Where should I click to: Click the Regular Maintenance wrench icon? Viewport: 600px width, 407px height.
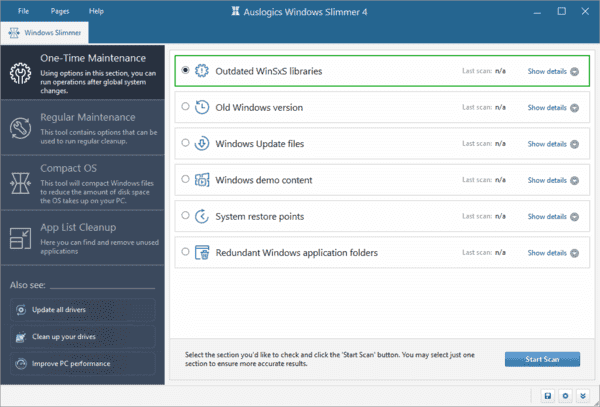tap(20, 128)
